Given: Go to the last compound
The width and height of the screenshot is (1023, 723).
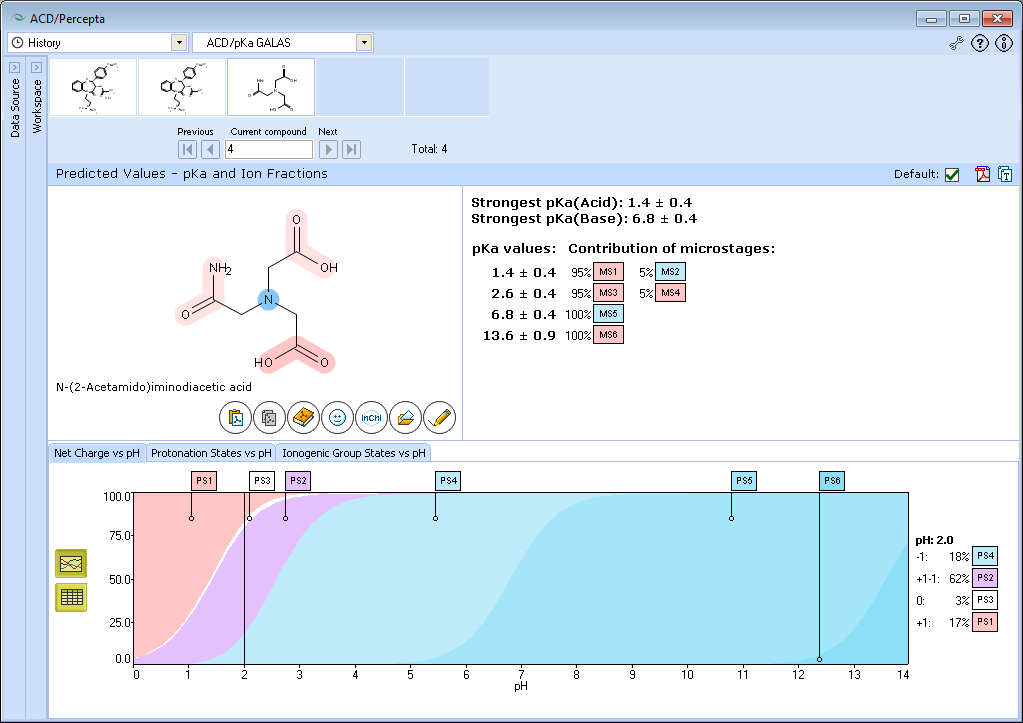Looking at the screenshot, I should (352, 149).
